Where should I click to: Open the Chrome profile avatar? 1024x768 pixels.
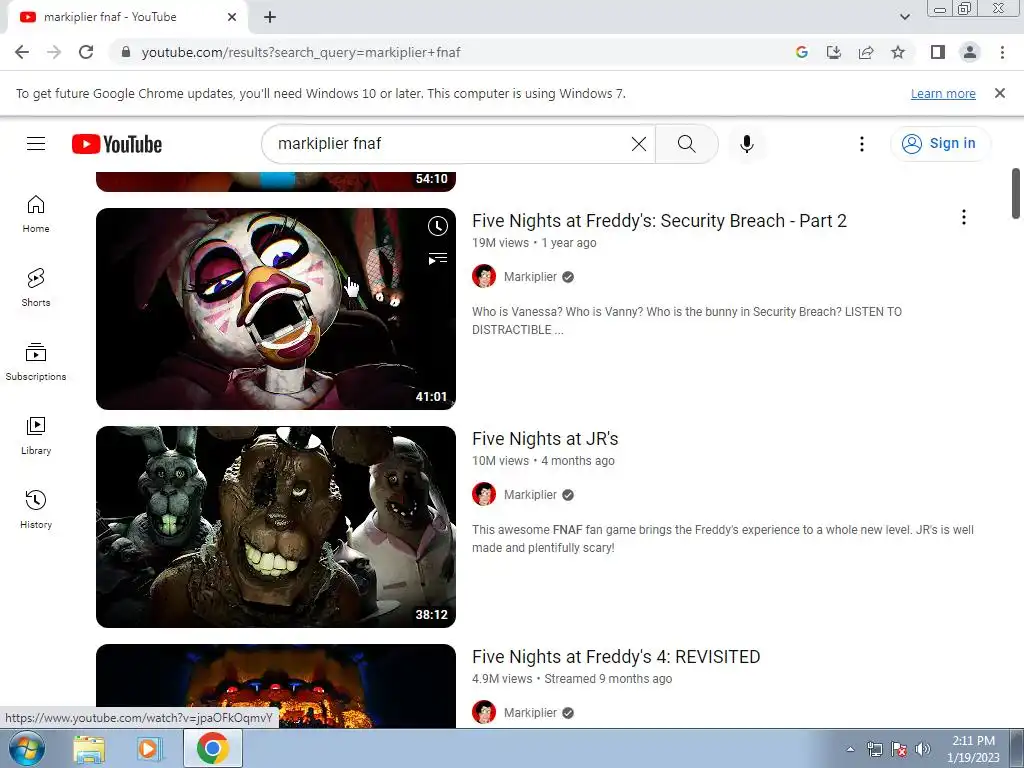click(x=970, y=52)
